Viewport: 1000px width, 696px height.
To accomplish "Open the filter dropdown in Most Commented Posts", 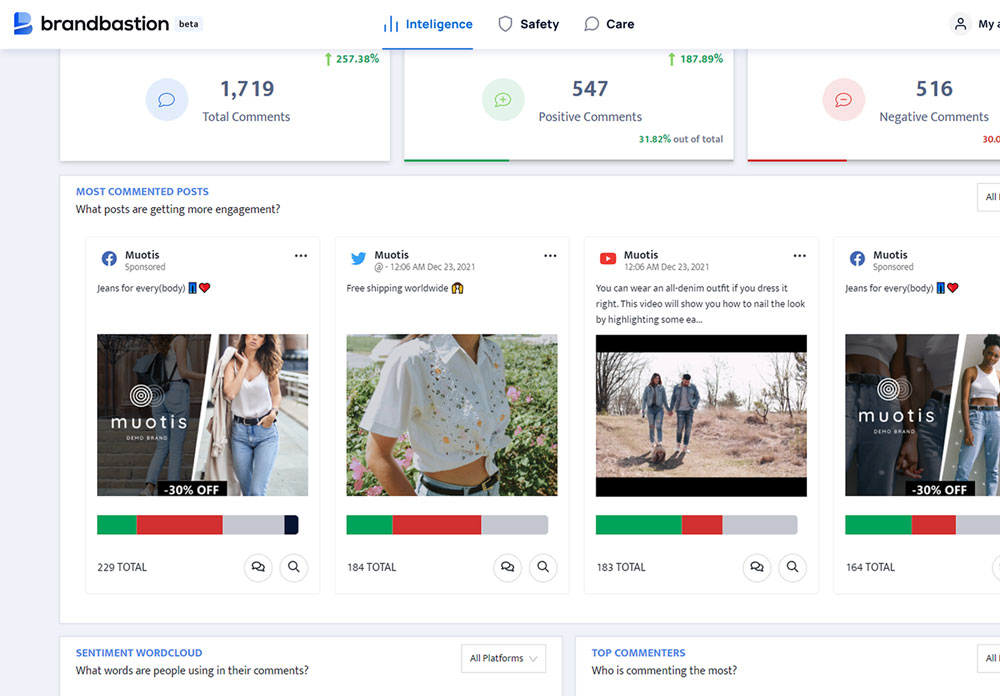I will pos(989,197).
